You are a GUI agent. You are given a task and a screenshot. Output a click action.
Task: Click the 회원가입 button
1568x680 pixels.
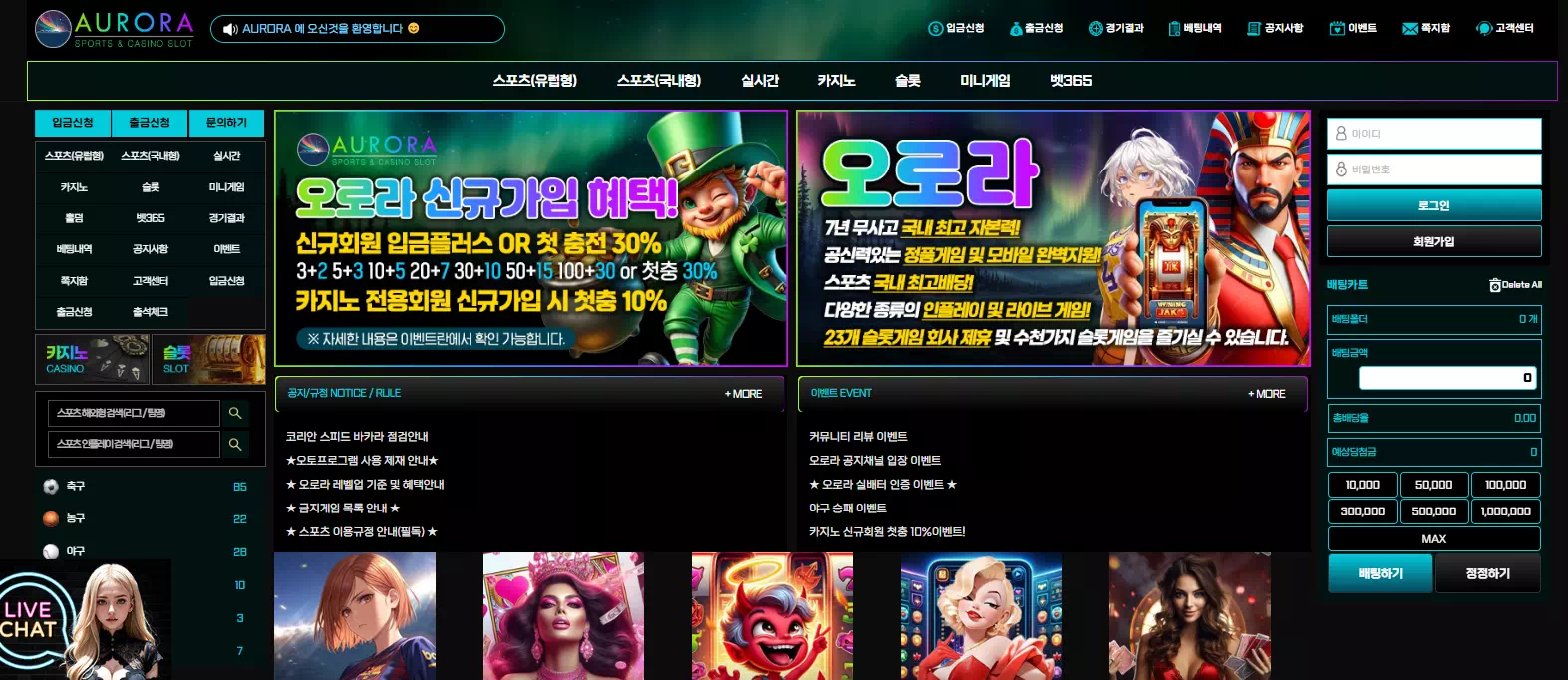1433,241
